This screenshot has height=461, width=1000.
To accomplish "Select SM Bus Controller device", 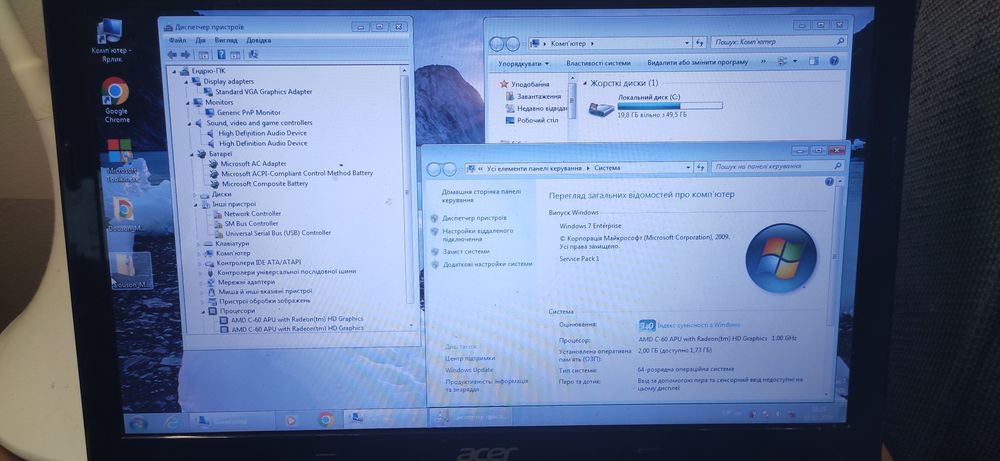I will tap(246, 224).
